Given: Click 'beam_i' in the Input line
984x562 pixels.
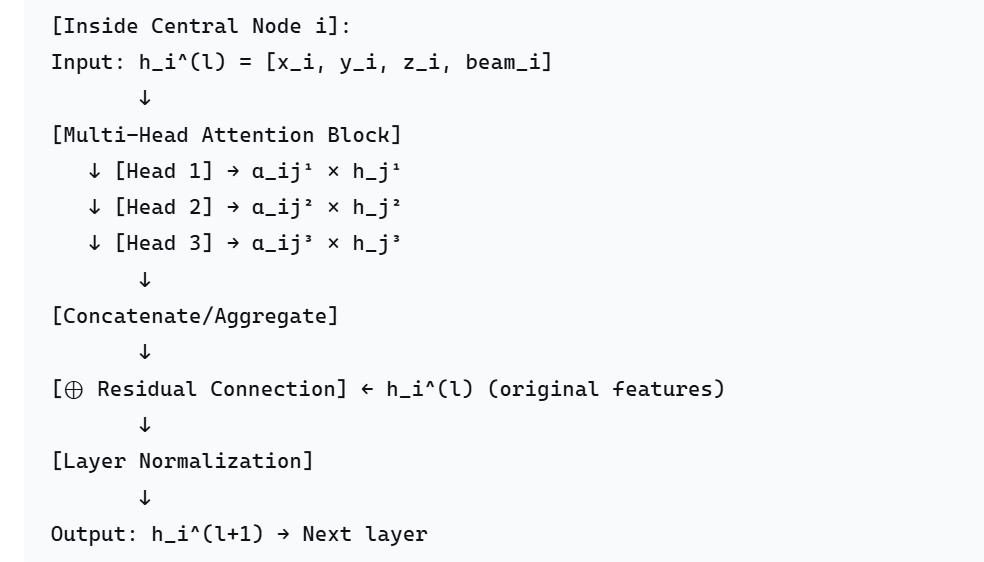Looking at the screenshot, I should pyautogui.click(x=508, y=62).
